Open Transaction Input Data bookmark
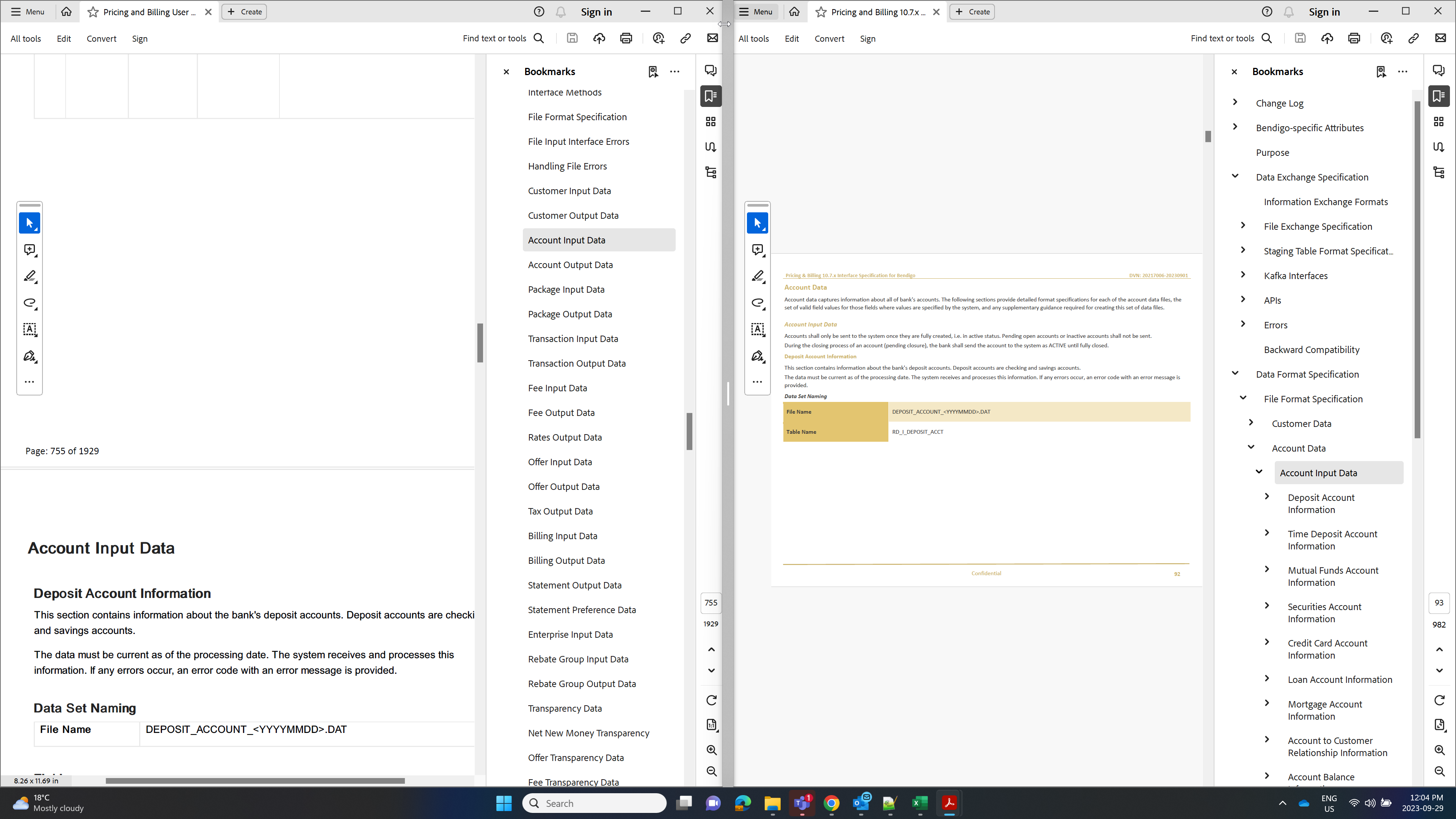The image size is (1456, 819). pos(573,339)
